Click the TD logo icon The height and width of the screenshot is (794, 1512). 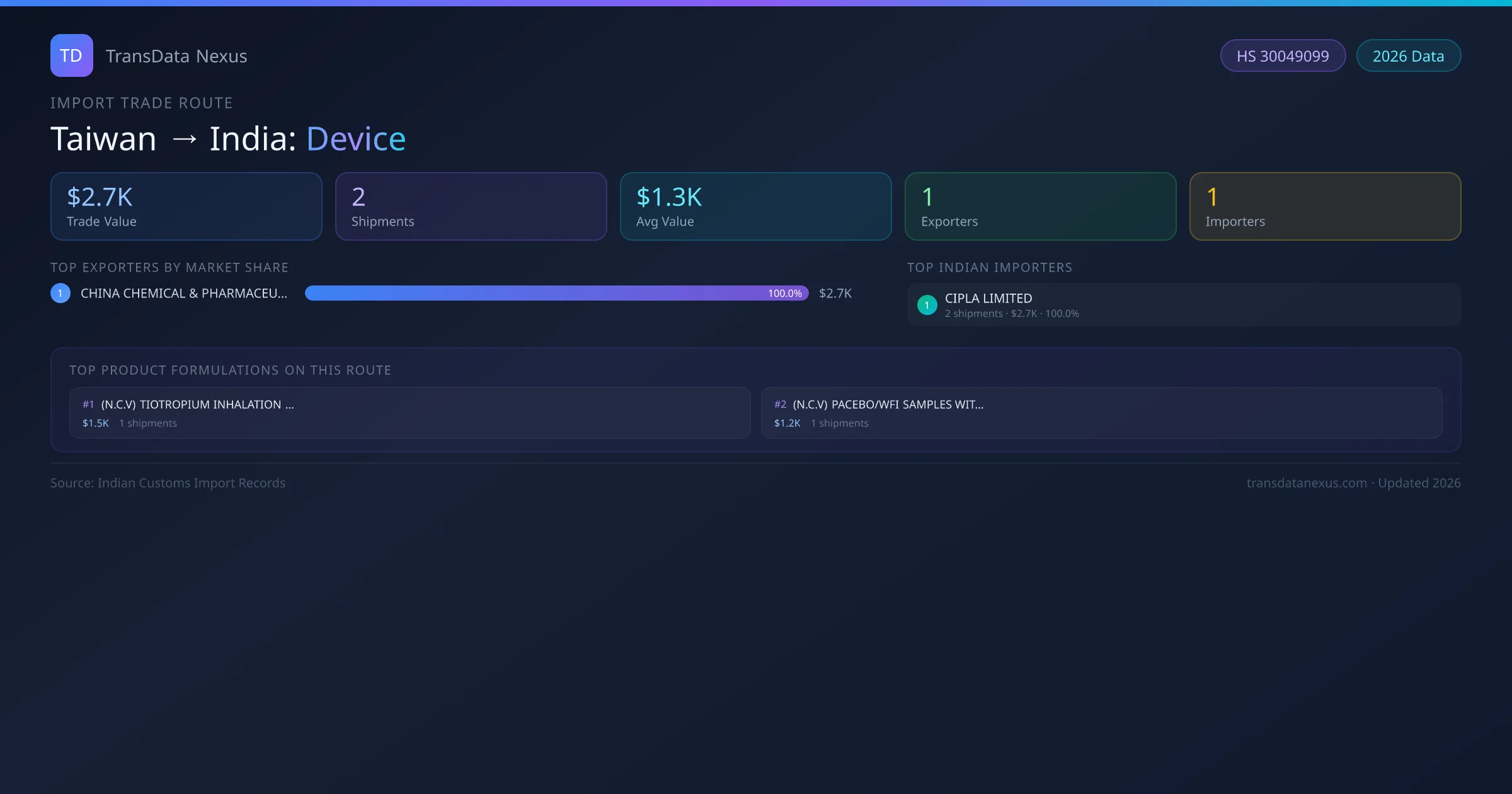(x=71, y=55)
